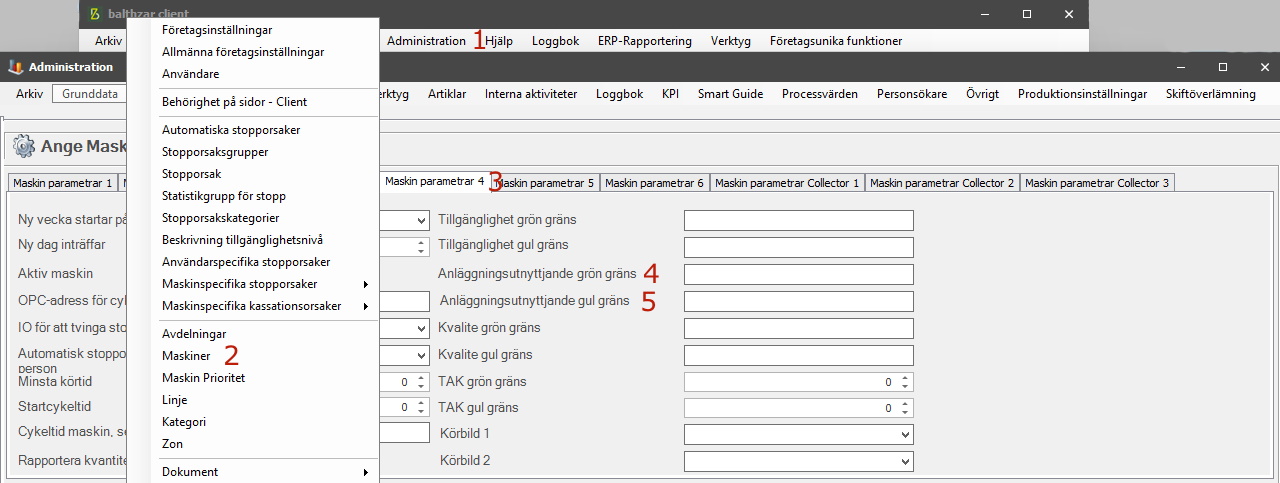Expand Maskinspecifika kassationsorsaker submenu
Image resolution: width=1280 pixels, height=483 pixels.
[x=265, y=306]
